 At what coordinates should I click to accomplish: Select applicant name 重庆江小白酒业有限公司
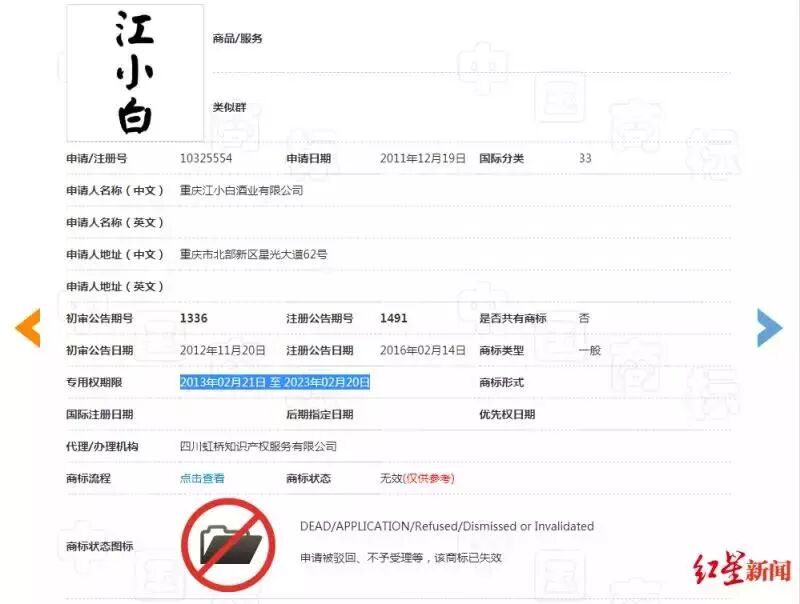click(x=241, y=190)
